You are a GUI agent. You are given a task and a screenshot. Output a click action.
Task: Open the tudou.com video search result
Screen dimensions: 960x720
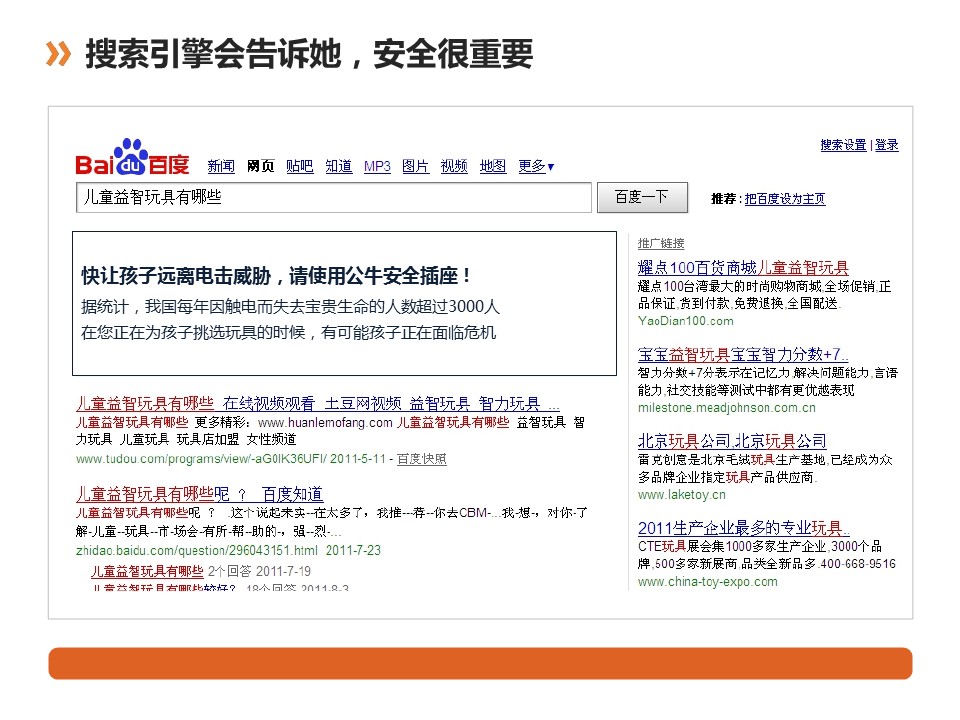[x=318, y=404]
